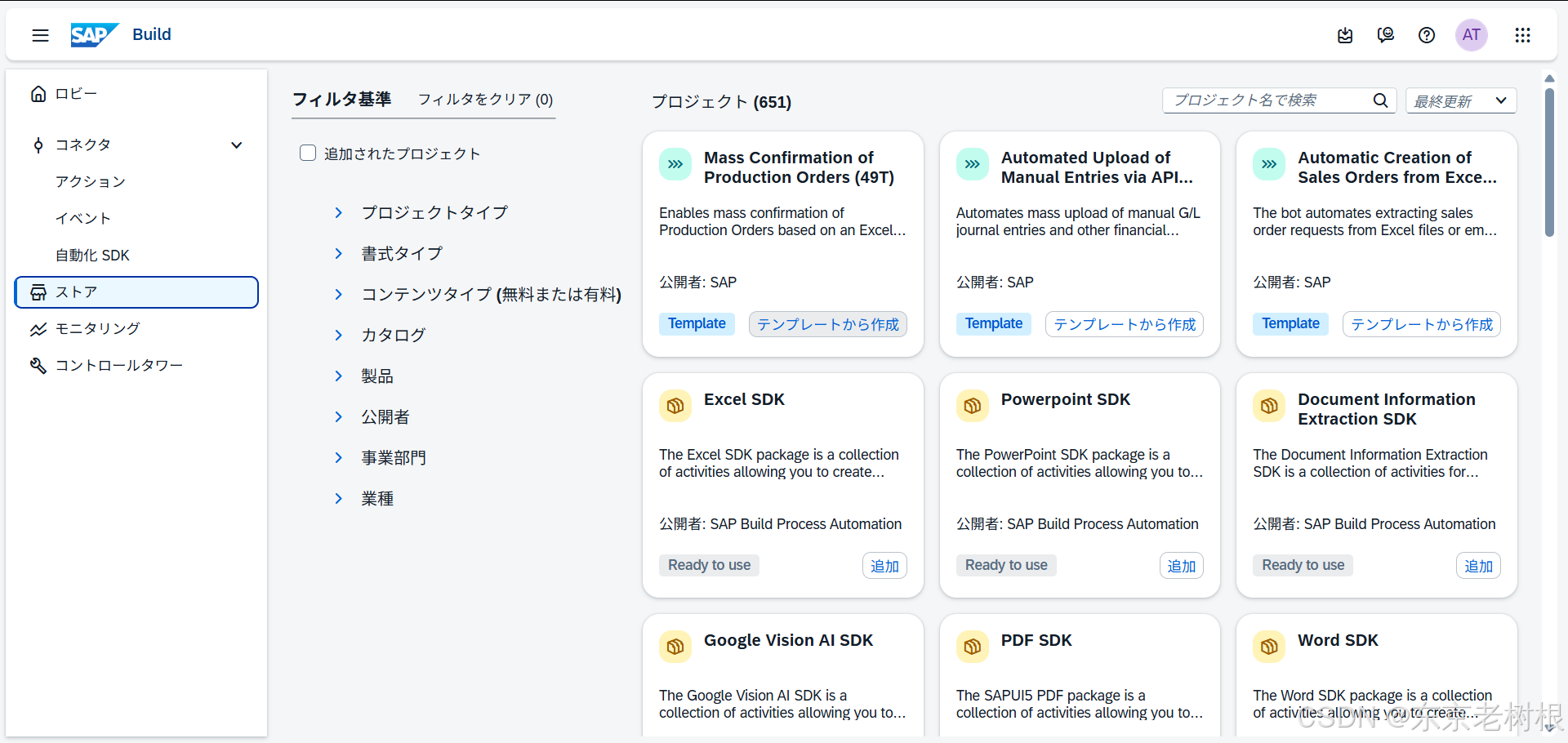1568x743 pixels.
Task: Open the Excel SDK card title
Action: 744,399
